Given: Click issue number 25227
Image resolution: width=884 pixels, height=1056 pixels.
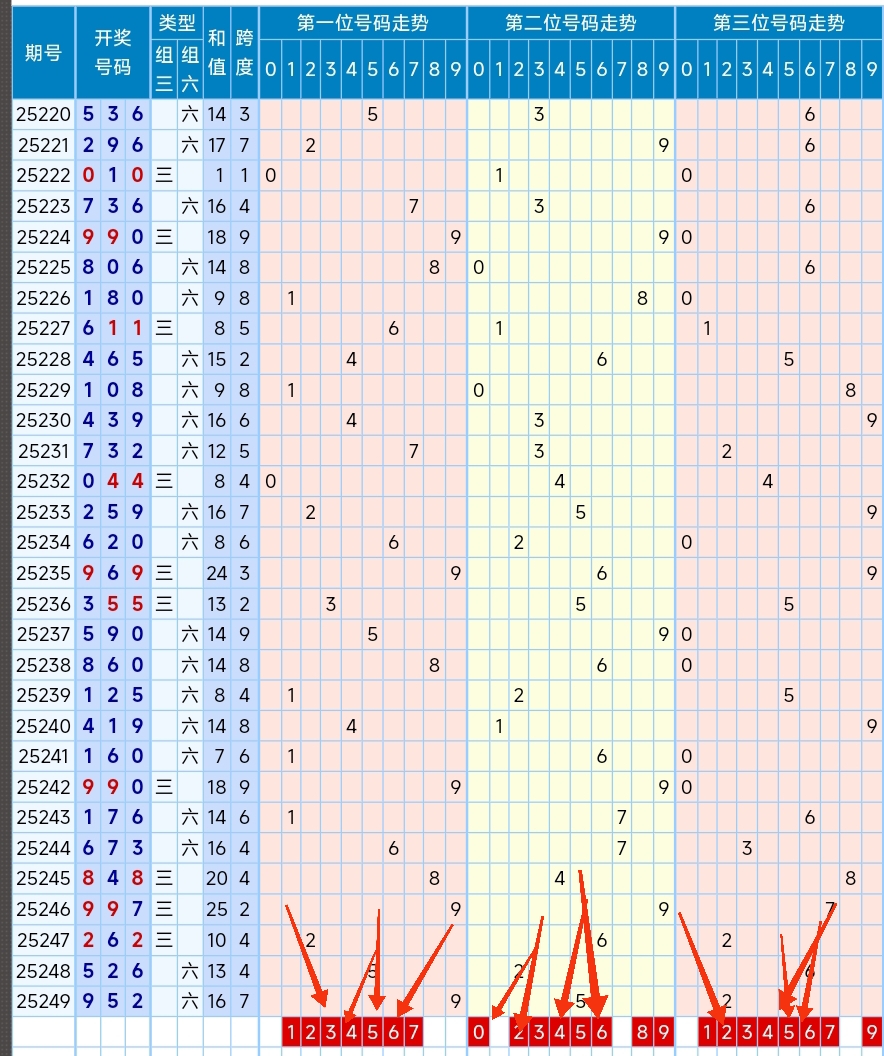Looking at the screenshot, I should [x=44, y=328].
